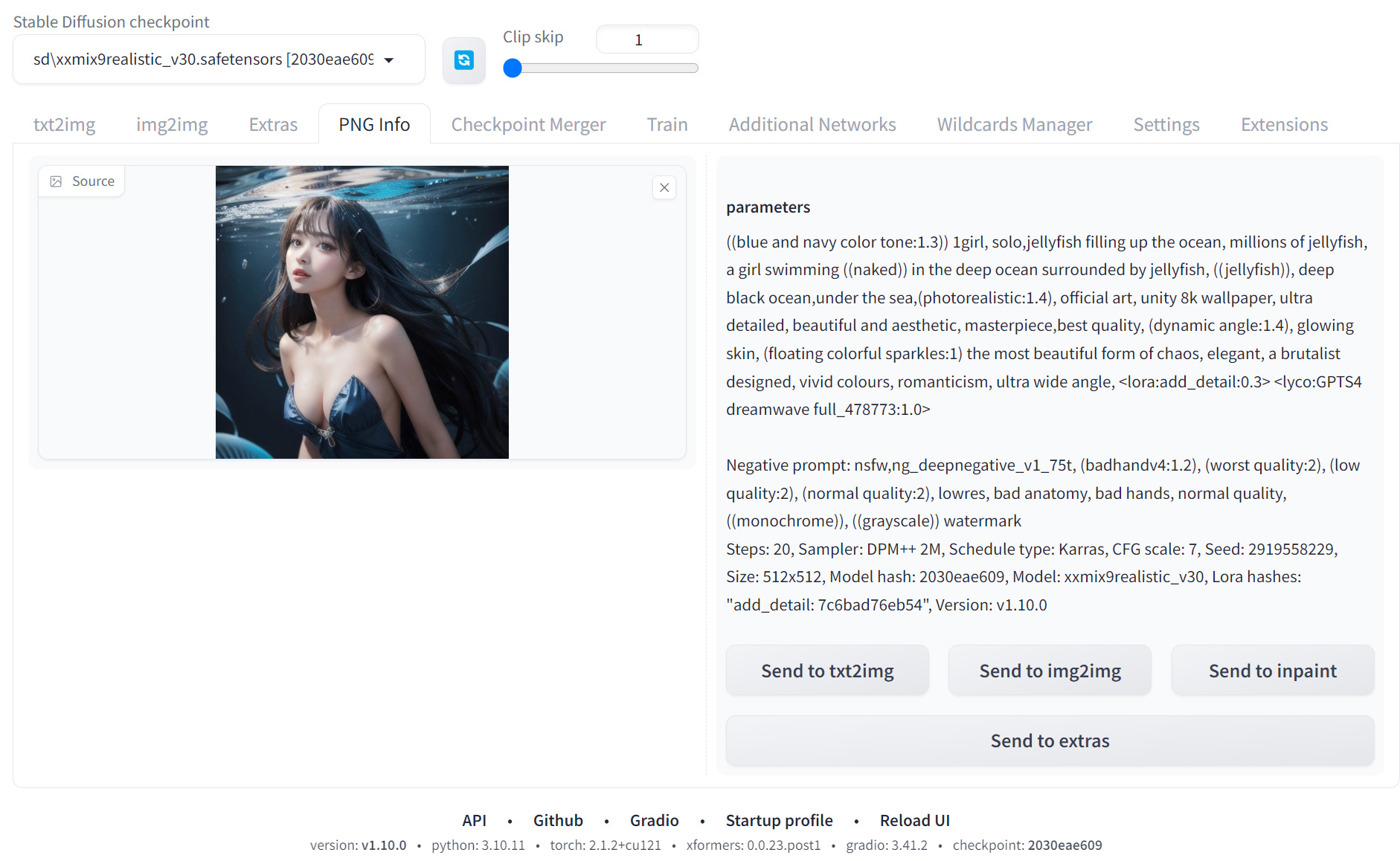Open the Github link in footer
Image resolution: width=1400 pixels, height=861 pixels.
557,820
